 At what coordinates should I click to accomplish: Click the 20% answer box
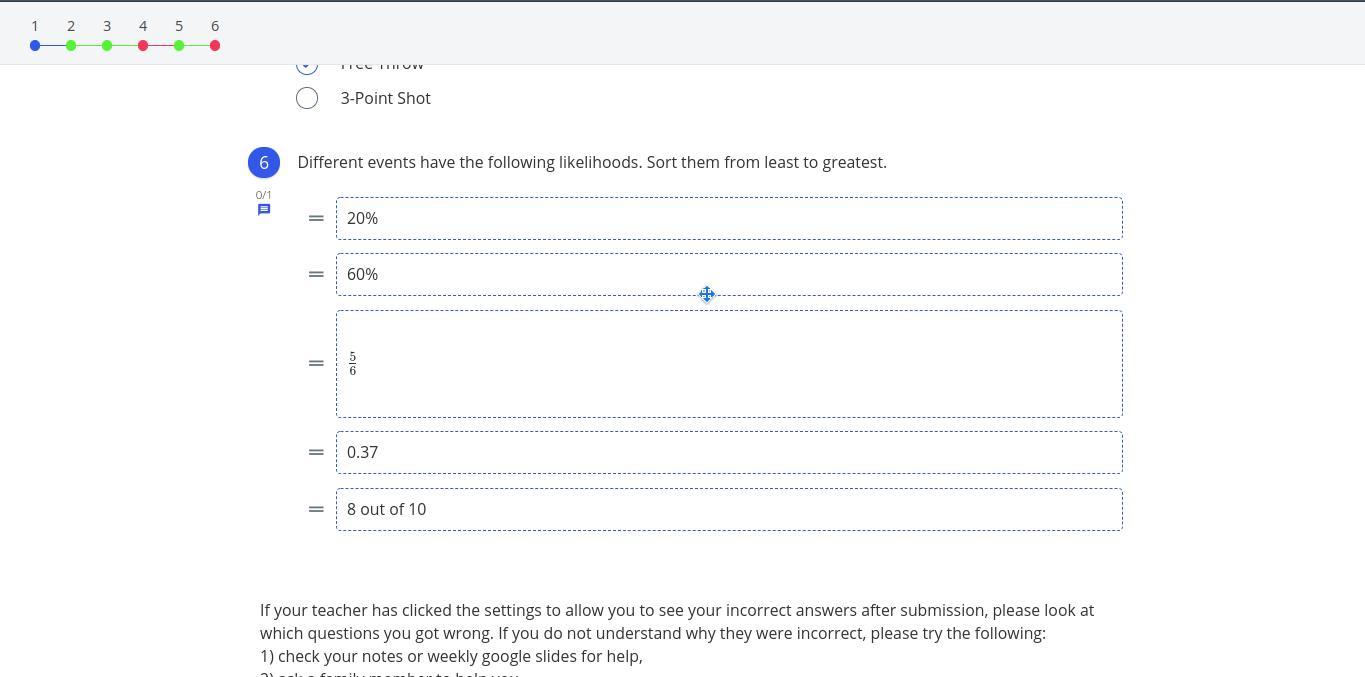click(x=729, y=218)
